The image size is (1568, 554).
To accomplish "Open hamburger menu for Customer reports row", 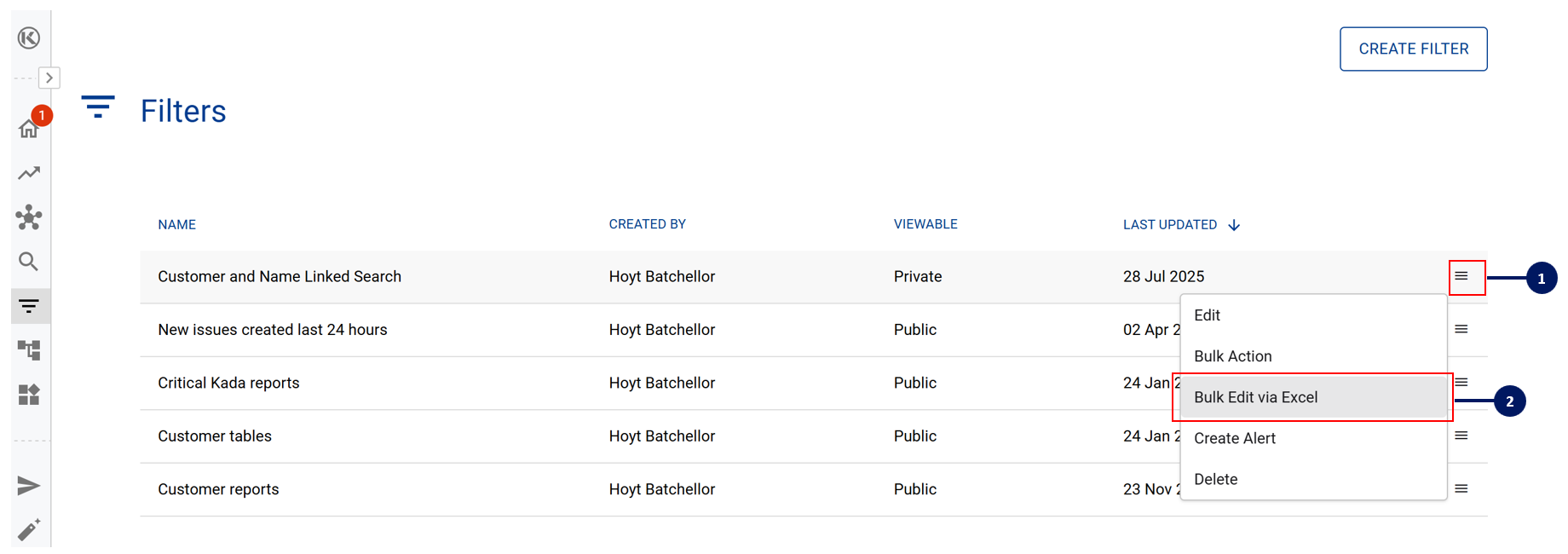I will (x=1461, y=488).
